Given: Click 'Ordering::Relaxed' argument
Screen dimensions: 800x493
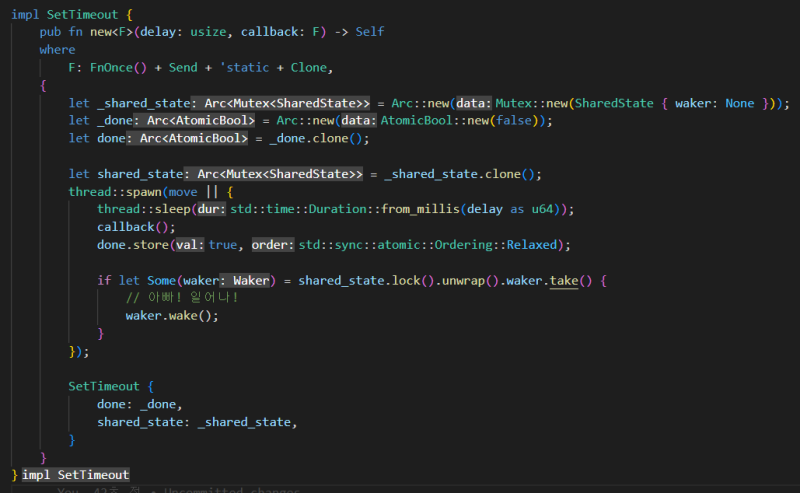Looking at the screenshot, I should (495, 245).
